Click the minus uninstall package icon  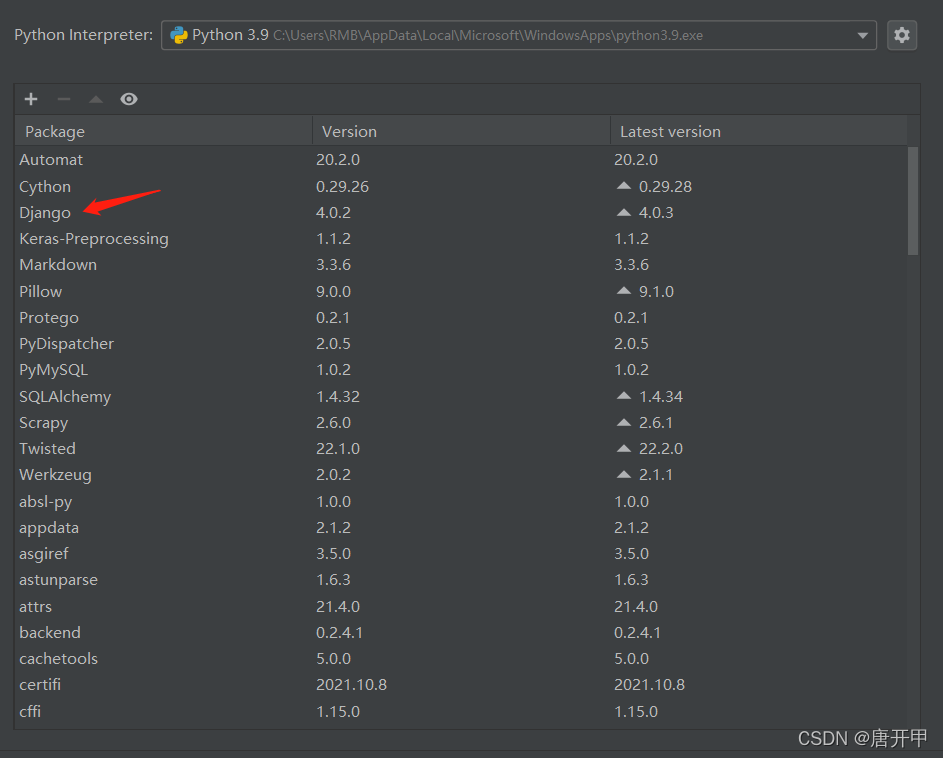coord(64,99)
